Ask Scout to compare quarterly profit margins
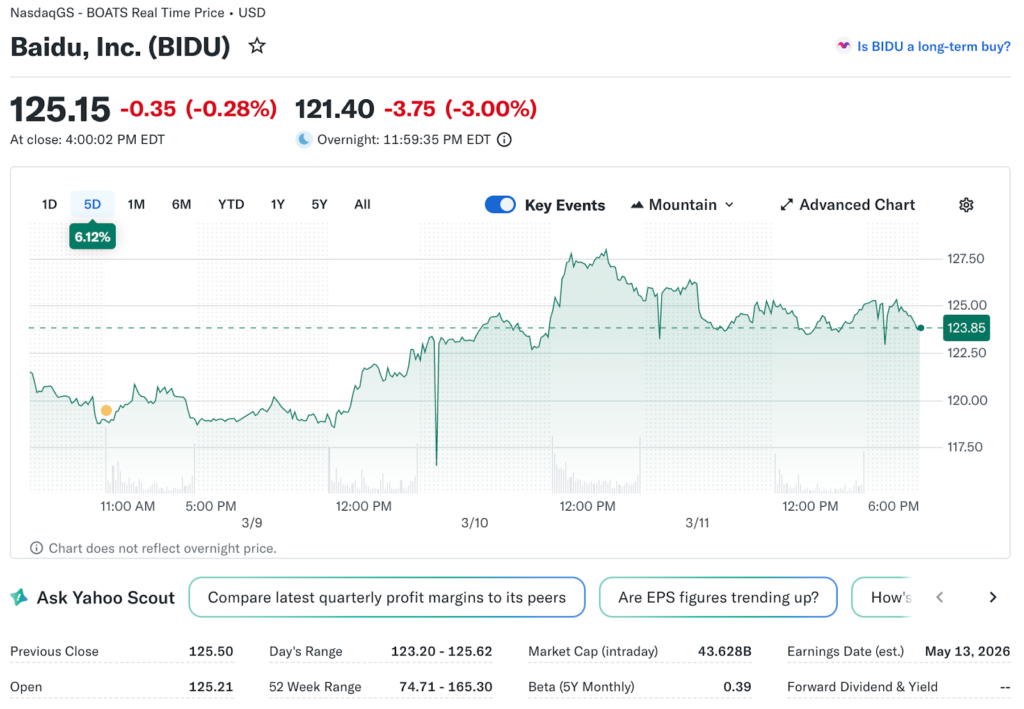The image size is (1024, 709). (x=386, y=597)
